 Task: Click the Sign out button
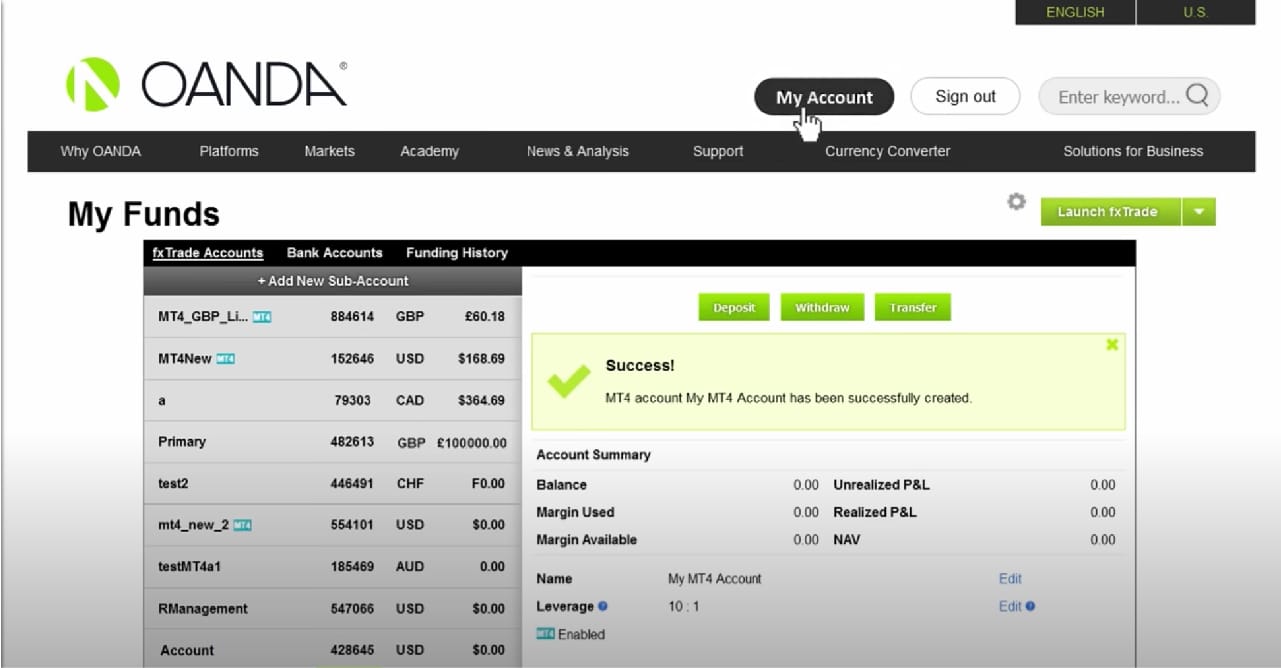coord(965,97)
